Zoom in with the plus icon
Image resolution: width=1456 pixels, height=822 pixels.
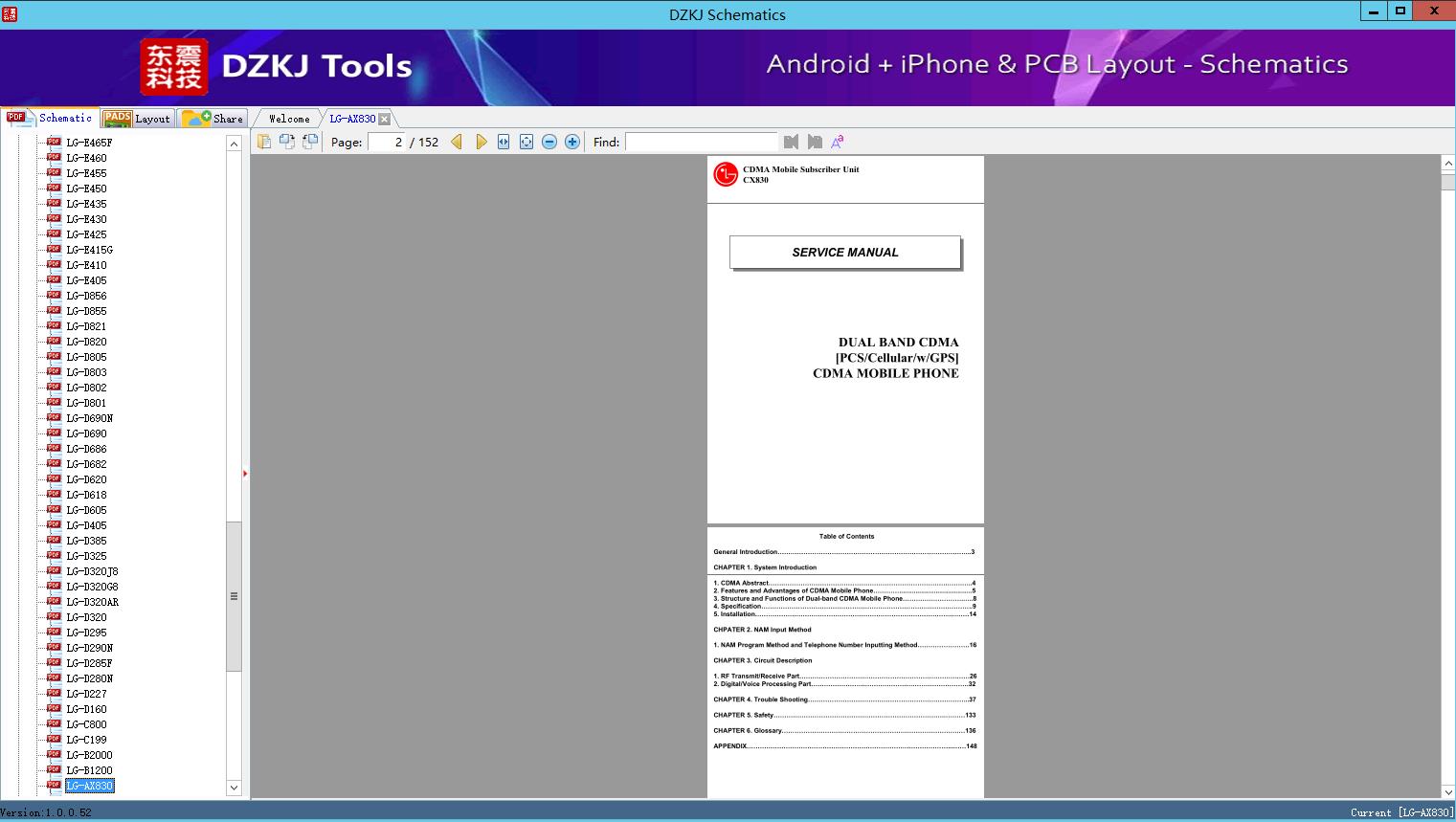[572, 142]
